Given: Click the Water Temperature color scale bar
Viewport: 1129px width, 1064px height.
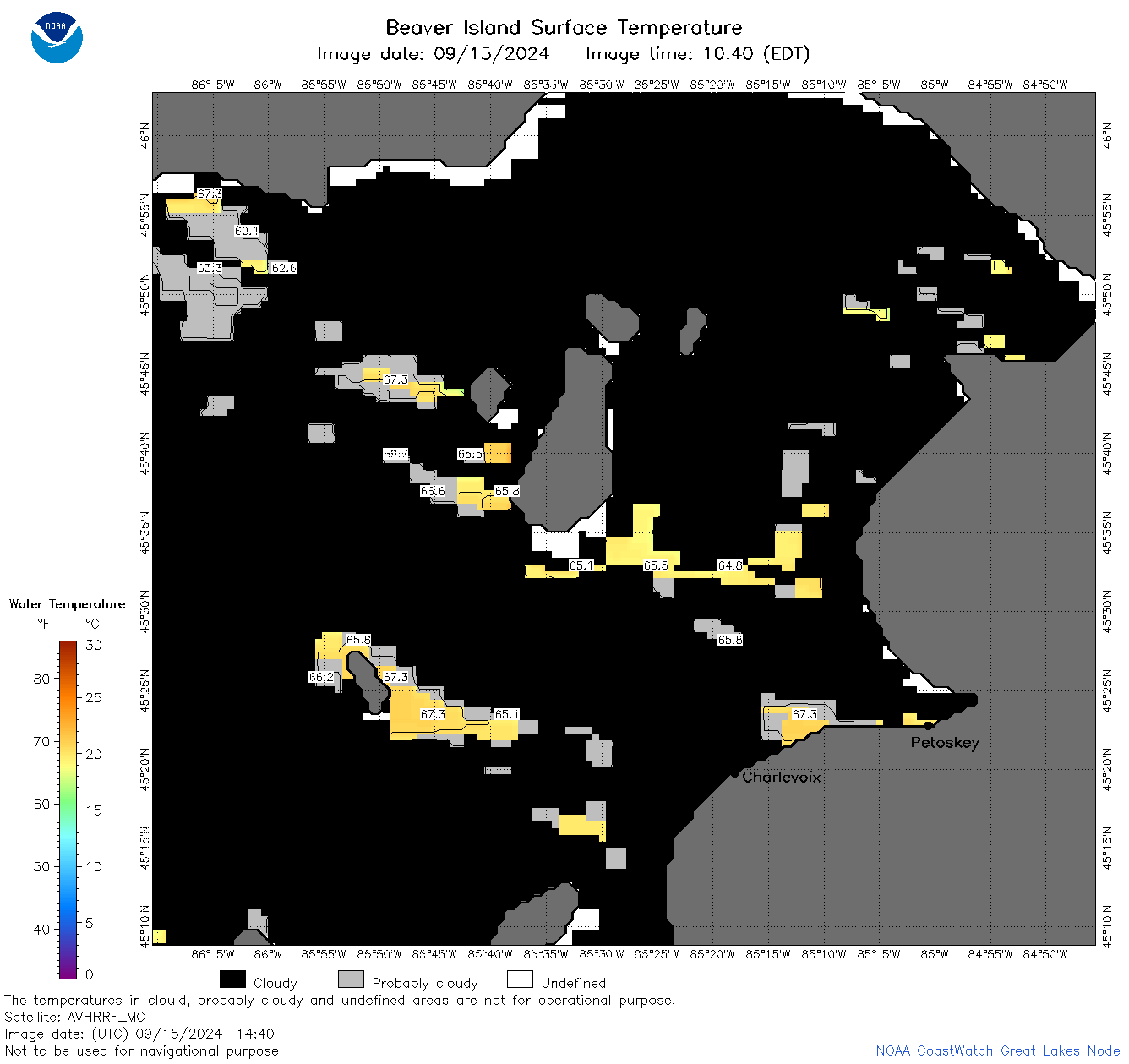Looking at the screenshot, I should (x=68, y=810).
